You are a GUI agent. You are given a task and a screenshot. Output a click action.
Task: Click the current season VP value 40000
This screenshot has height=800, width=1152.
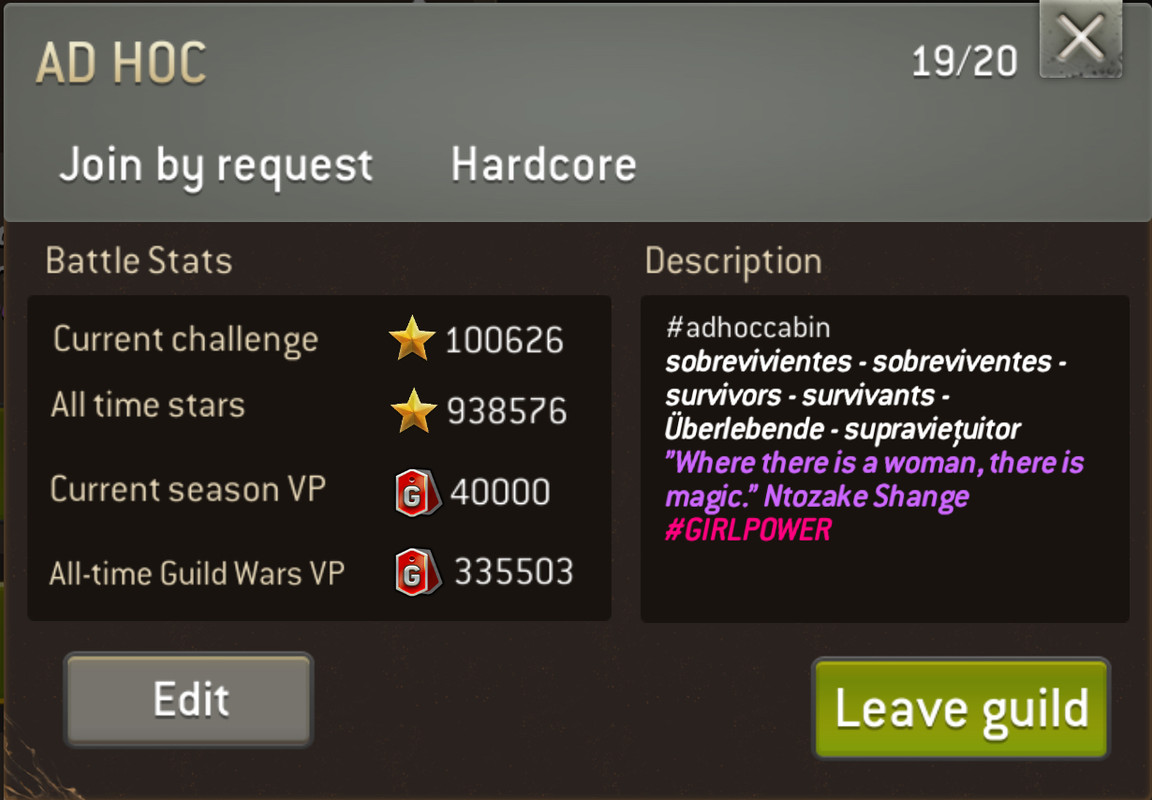coord(500,492)
